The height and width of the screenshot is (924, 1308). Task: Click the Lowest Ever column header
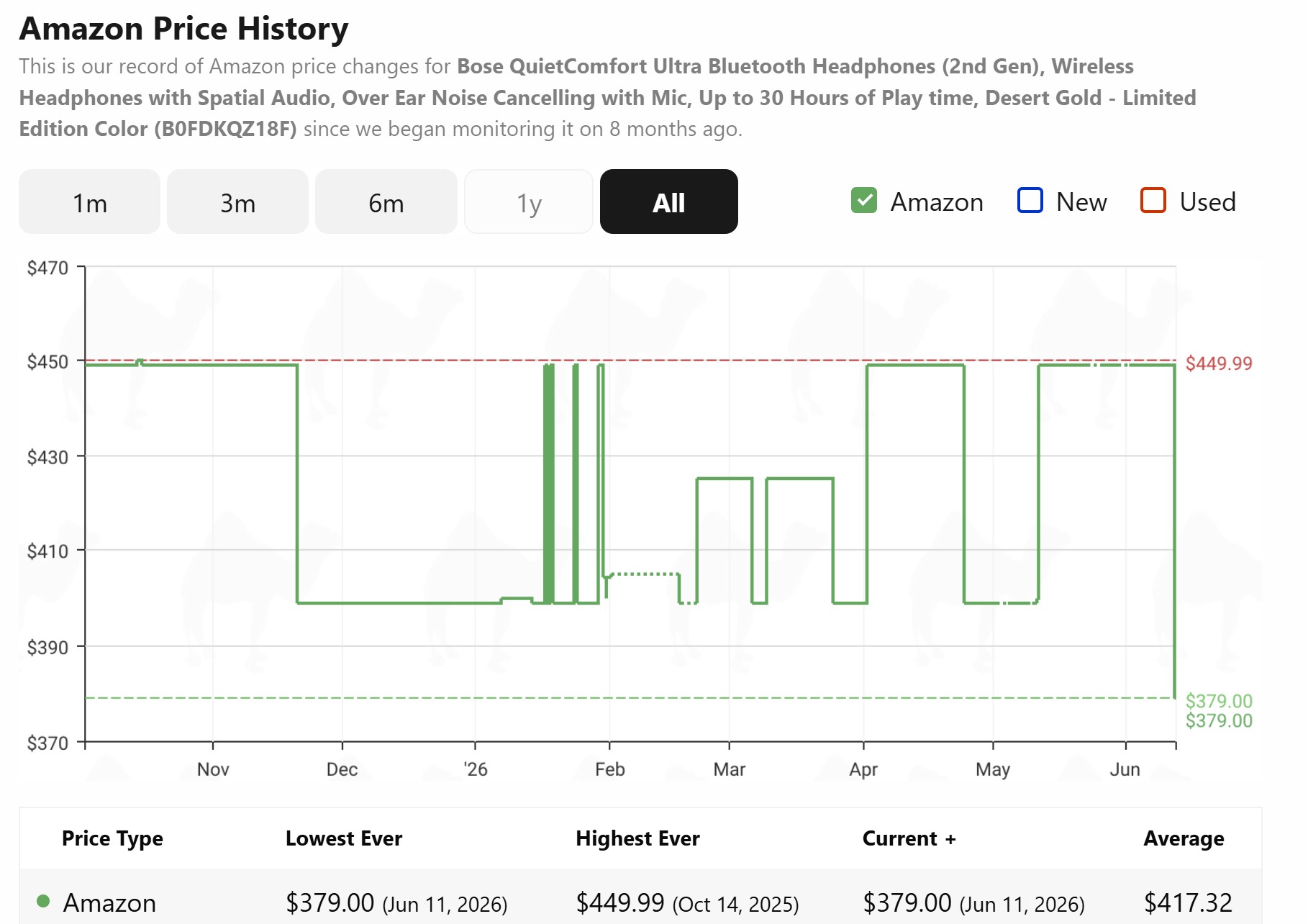tap(344, 838)
